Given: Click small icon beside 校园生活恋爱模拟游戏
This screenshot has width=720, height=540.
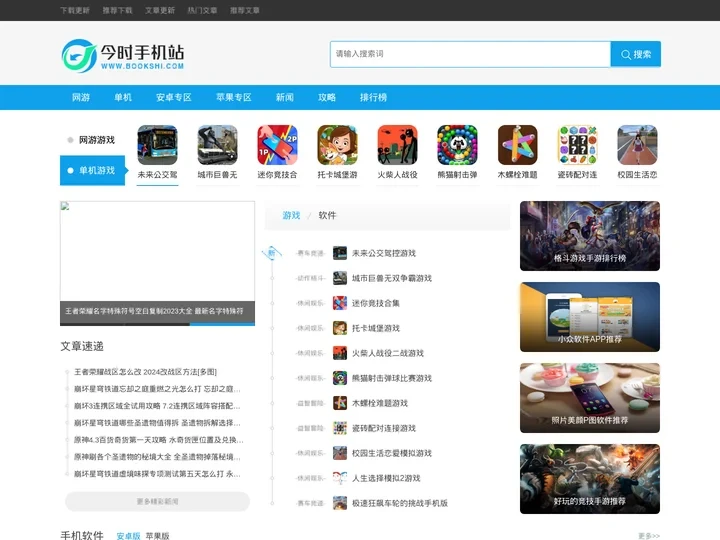Looking at the screenshot, I should coord(340,453).
